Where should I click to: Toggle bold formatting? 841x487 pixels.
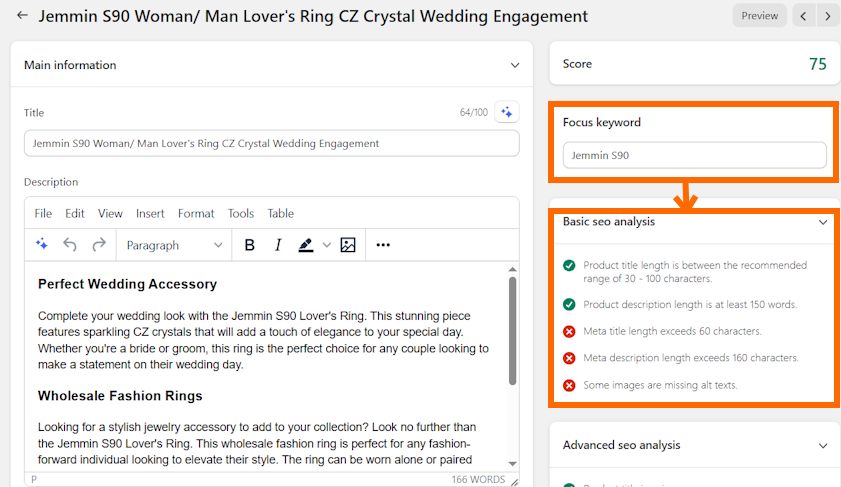[249, 245]
